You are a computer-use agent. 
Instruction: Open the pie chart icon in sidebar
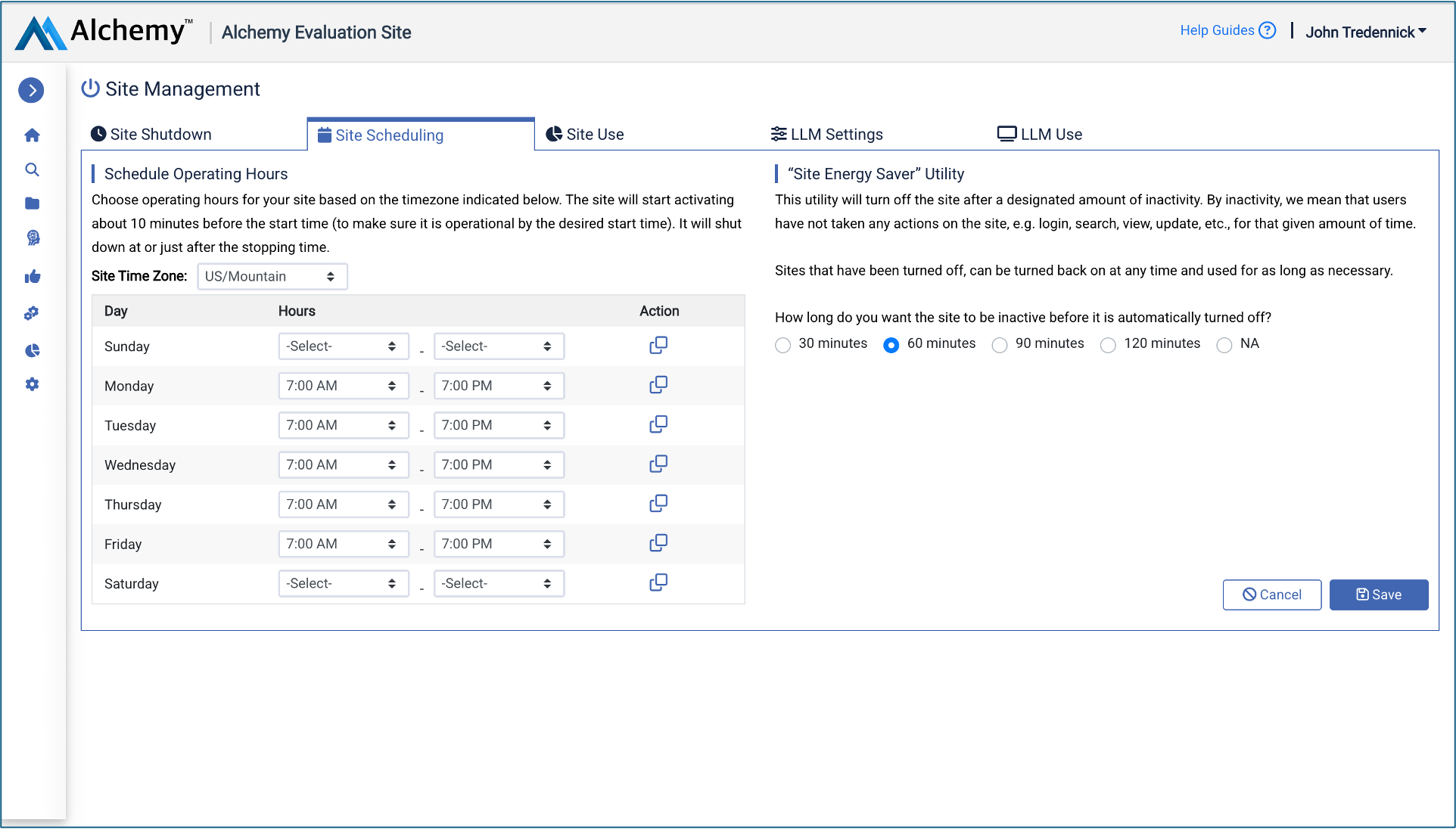click(x=32, y=350)
